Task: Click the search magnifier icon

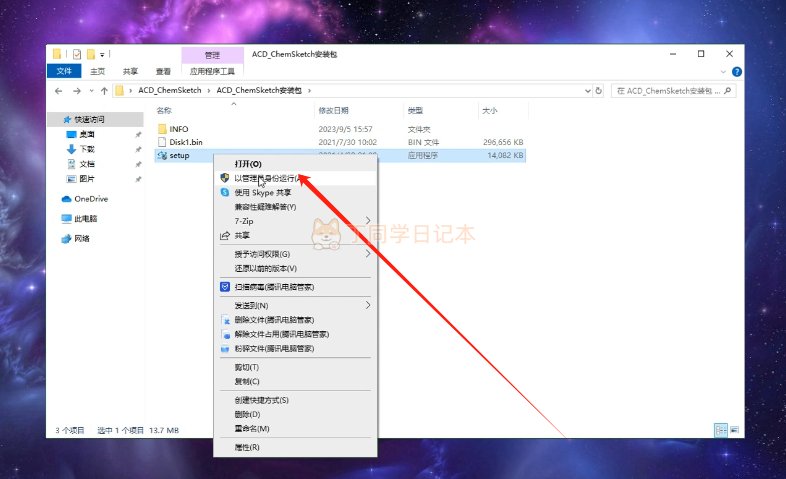Action: click(x=728, y=91)
